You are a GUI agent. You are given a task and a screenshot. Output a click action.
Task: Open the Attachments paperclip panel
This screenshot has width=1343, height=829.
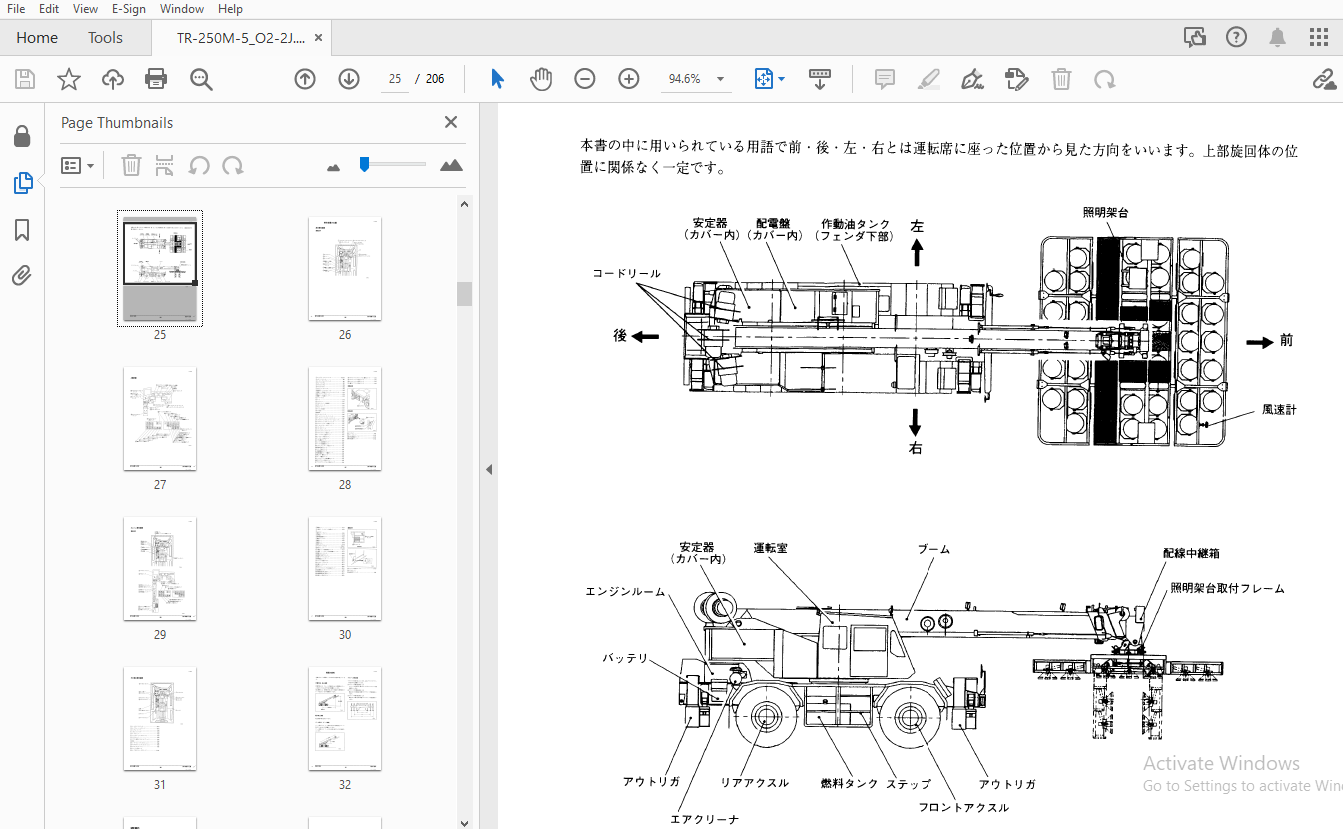click(22, 276)
